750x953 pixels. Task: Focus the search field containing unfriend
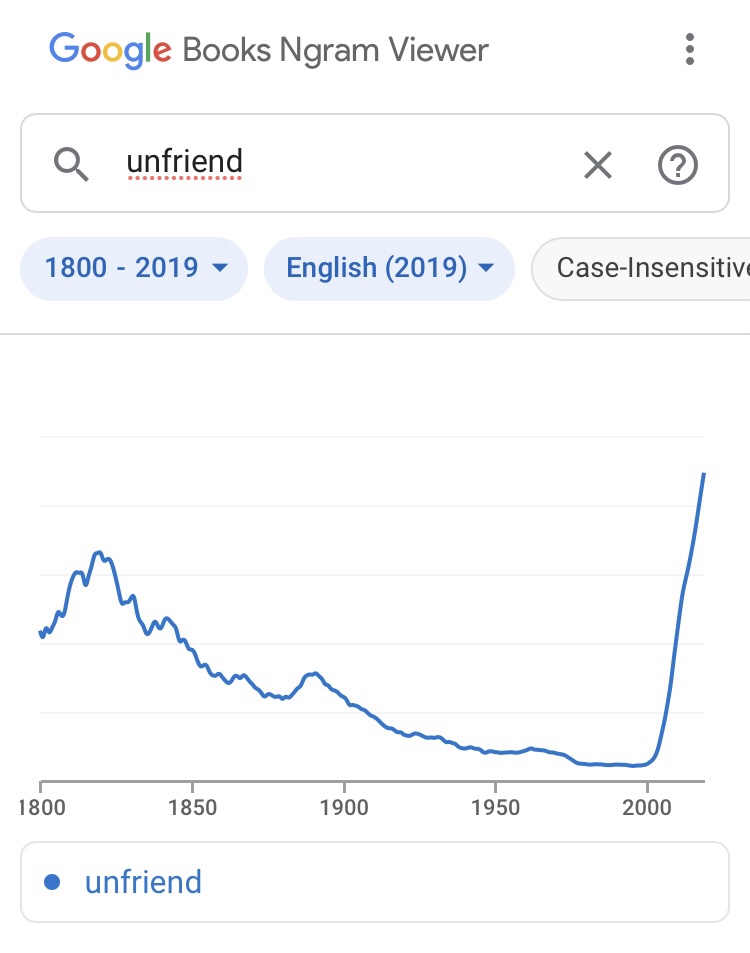coord(340,163)
